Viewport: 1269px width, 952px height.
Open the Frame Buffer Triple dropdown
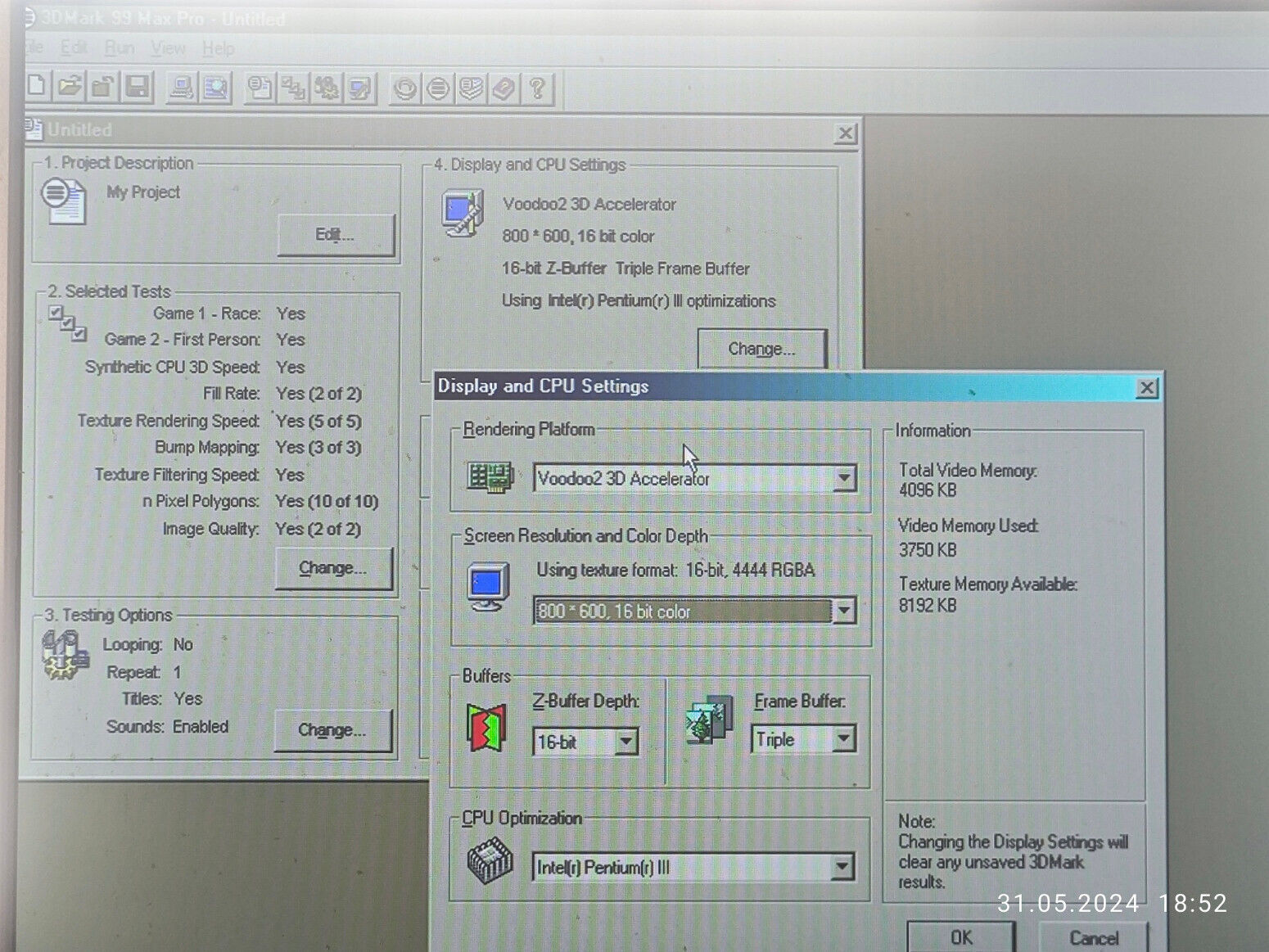coord(844,739)
